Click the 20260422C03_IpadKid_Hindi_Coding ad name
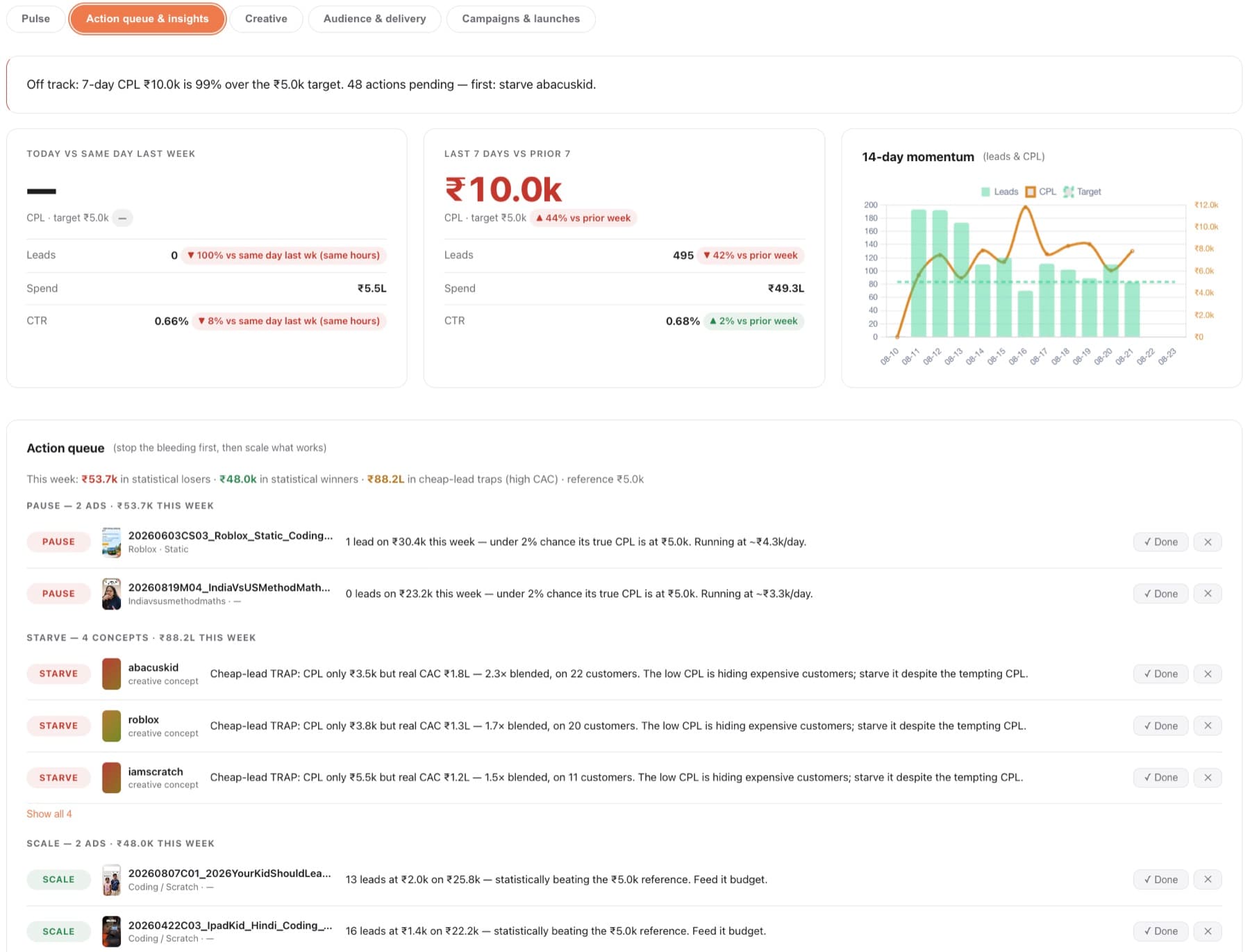 tap(231, 925)
